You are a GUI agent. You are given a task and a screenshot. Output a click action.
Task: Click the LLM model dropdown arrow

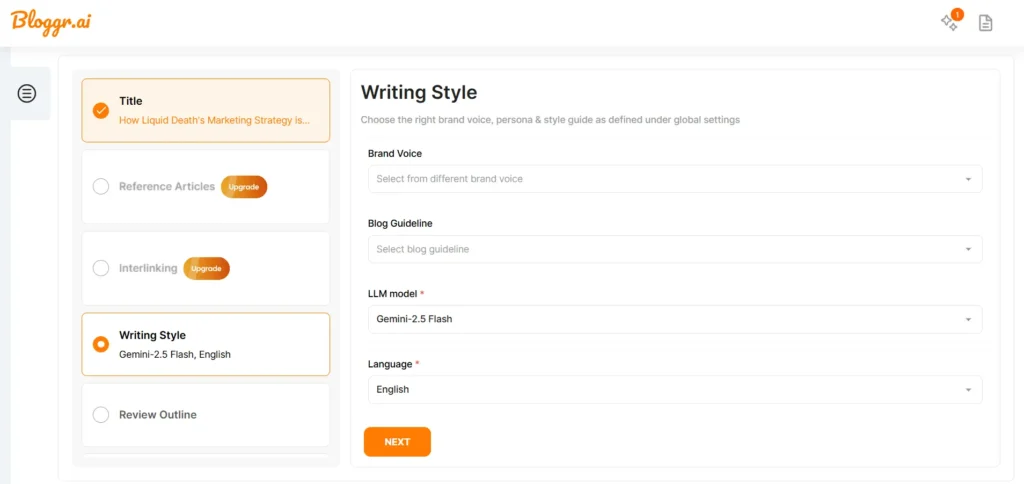(968, 319)
